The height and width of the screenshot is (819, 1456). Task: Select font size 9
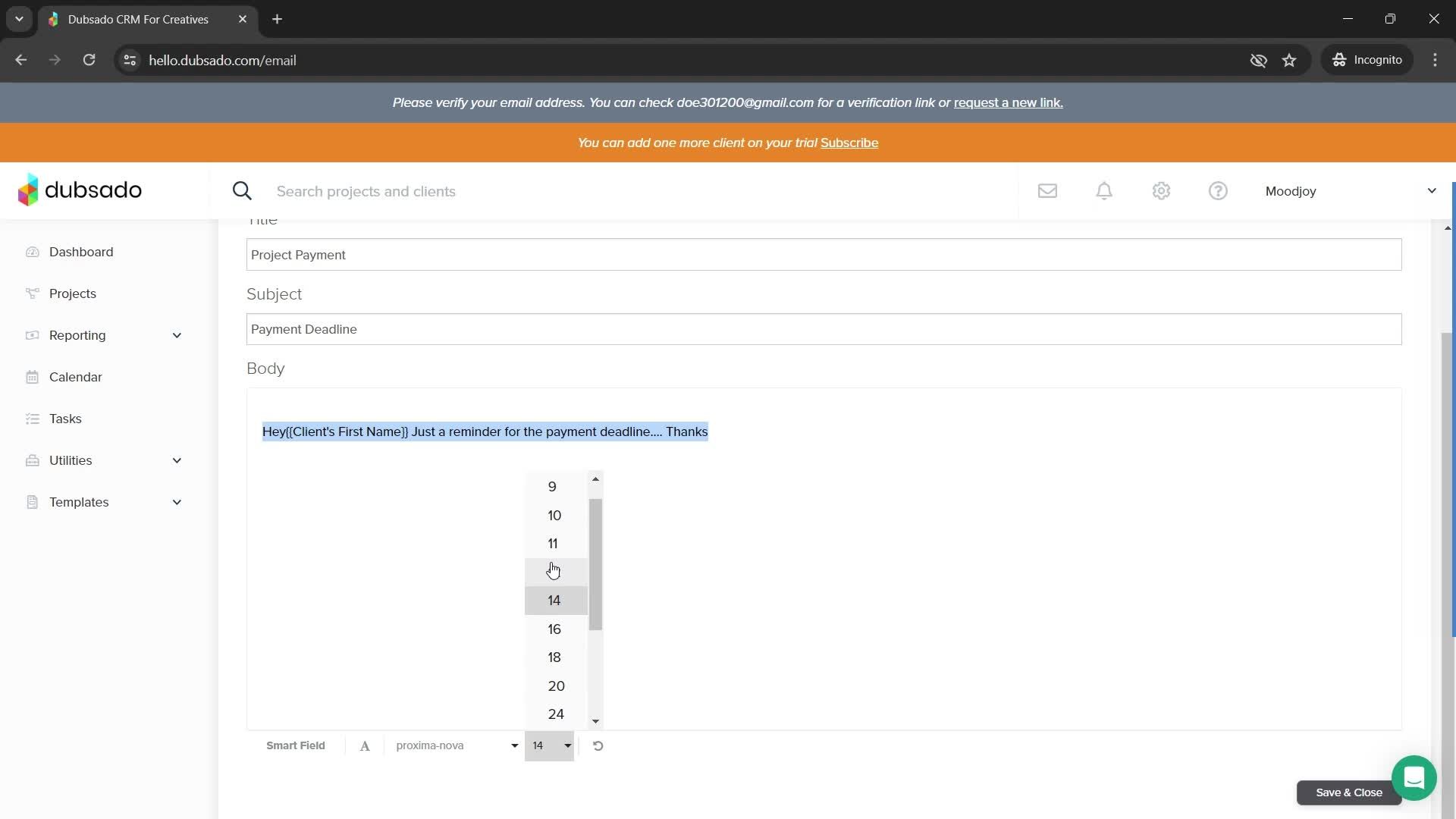point(556,487)
